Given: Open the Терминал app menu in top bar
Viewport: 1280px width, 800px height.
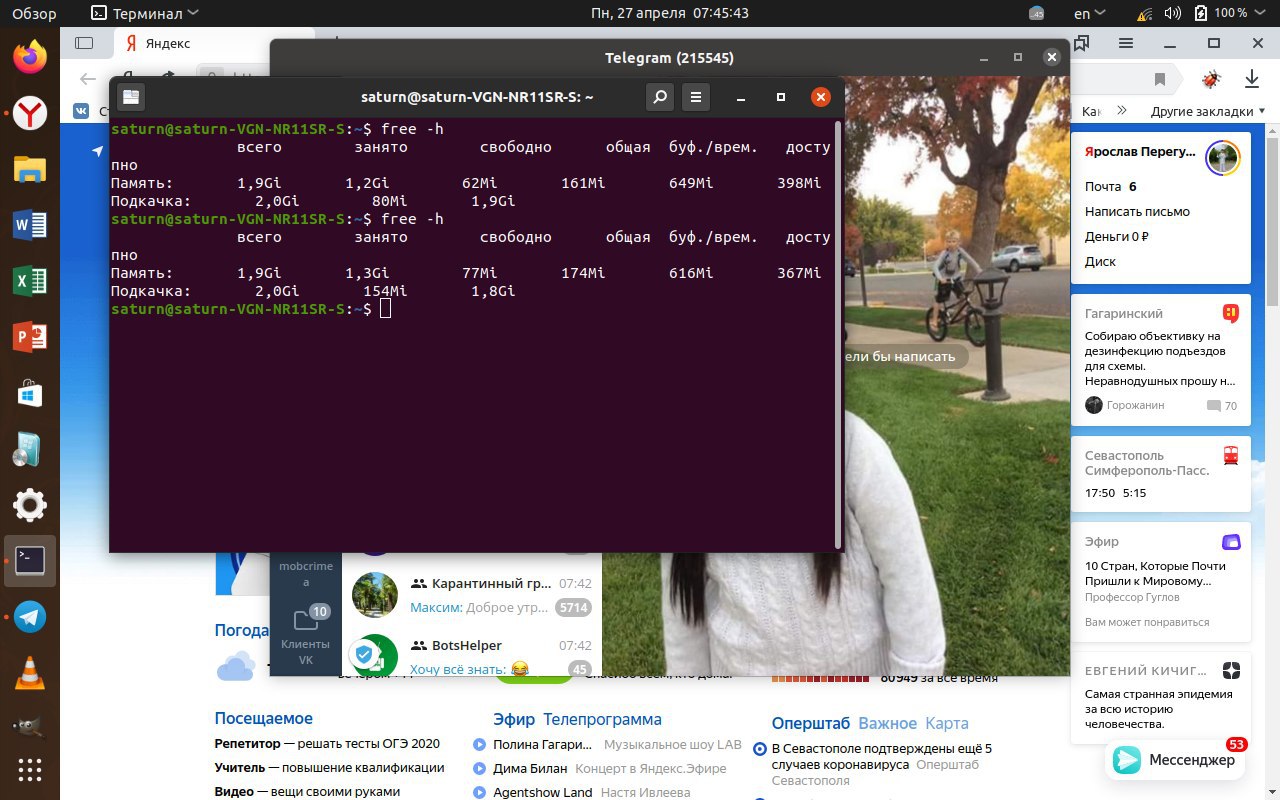Looking at the screenshot, I should click(x=144, y=14).
